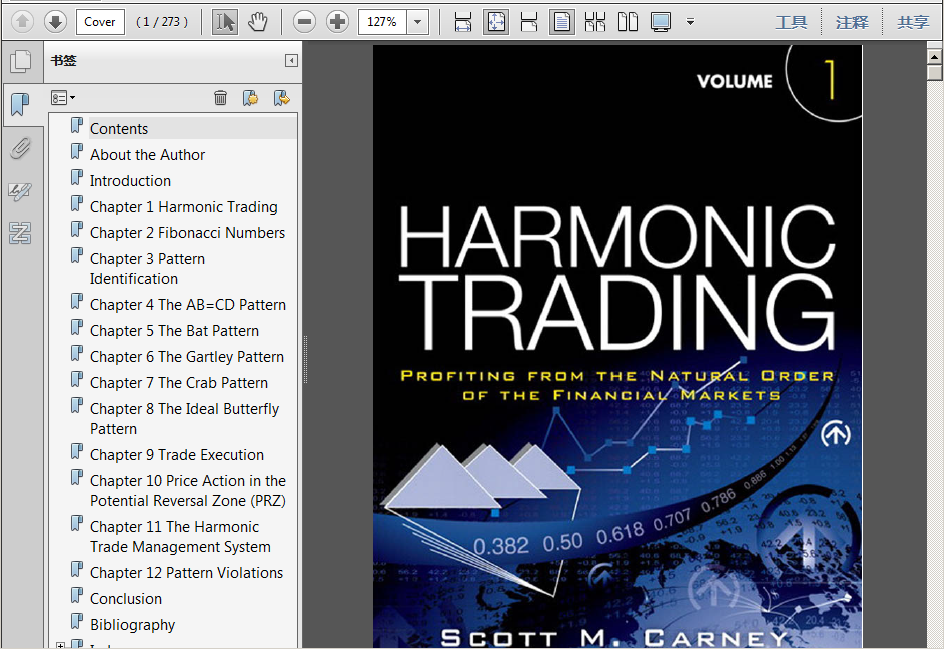The image size is (944, 650).
Task: Select fit width scrolling mode icon
Action: click(x=462, y=22)
